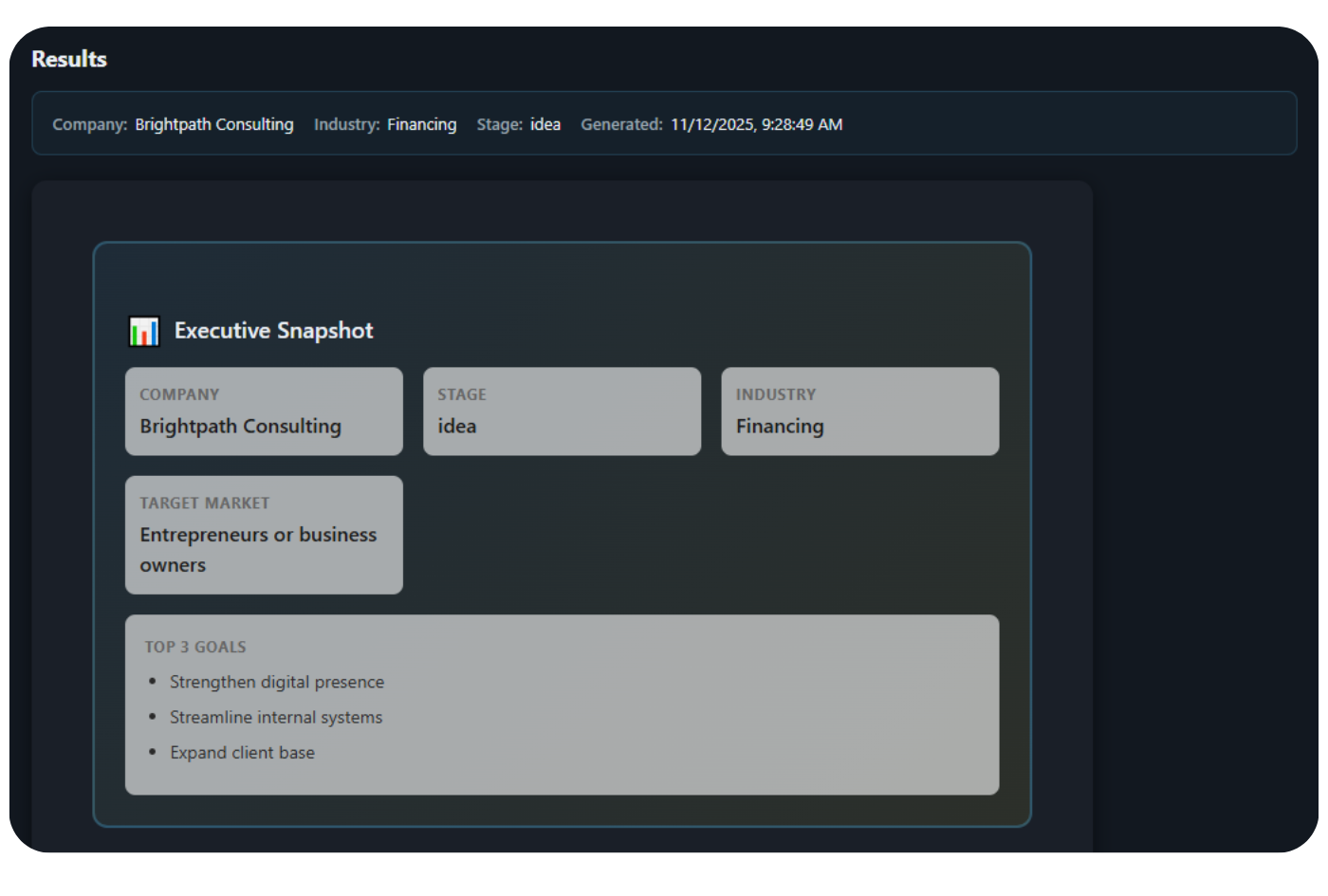1328x896 pixels.
Task: Click the Financing value in the summary bar
Action: [421, 124]
